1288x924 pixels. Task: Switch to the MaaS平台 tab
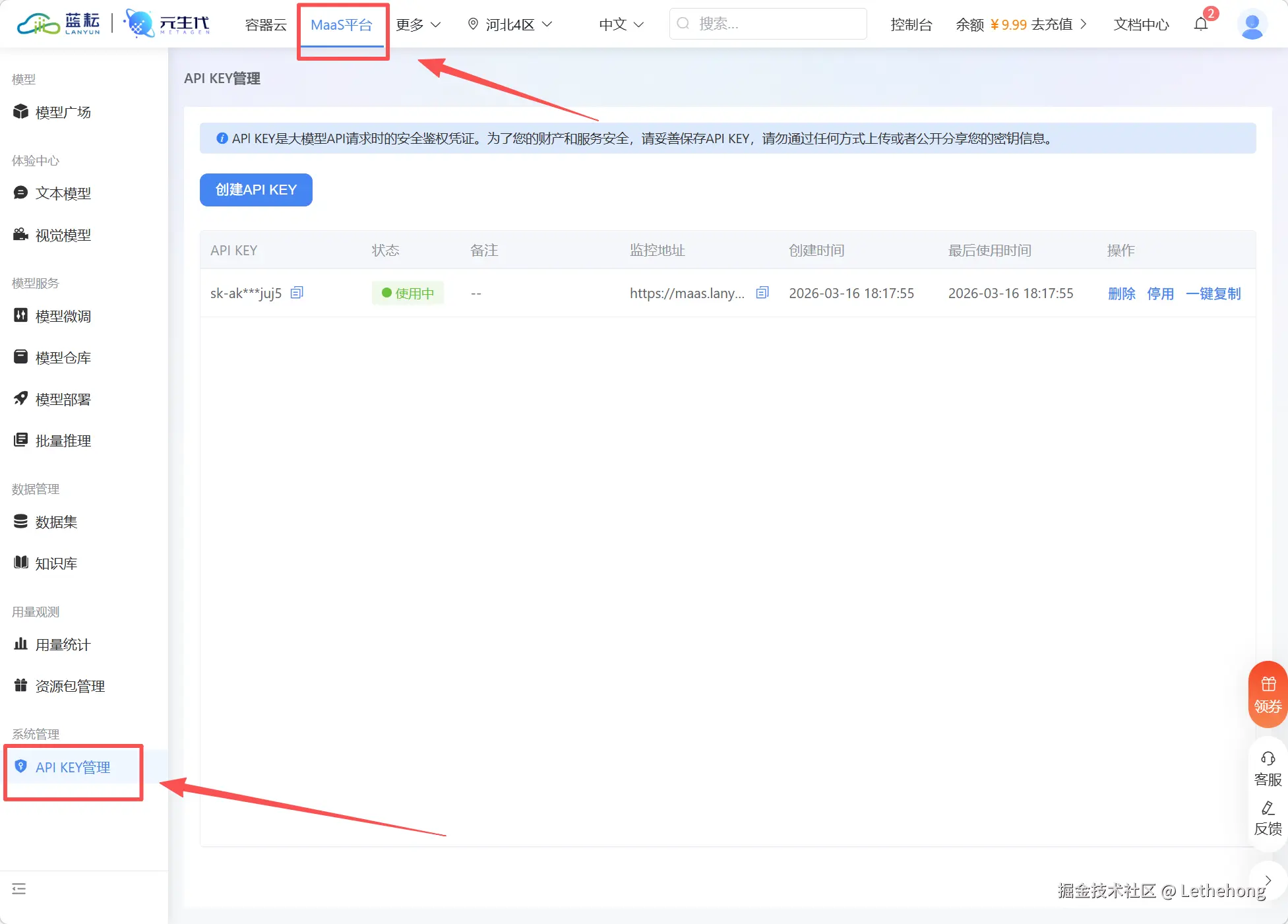[342, 25]
